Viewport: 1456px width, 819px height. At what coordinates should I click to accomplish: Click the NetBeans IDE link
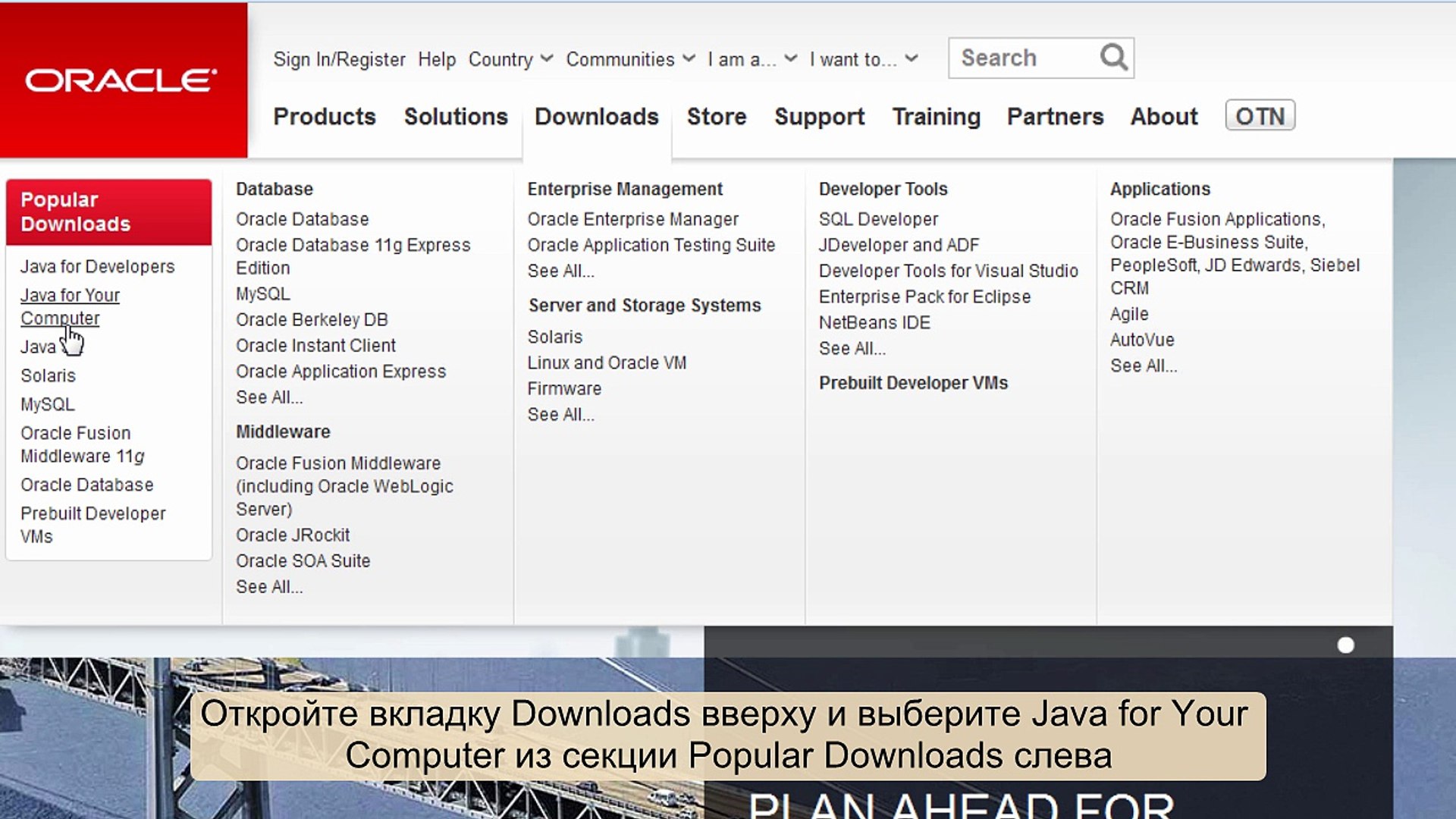(874, 322)
